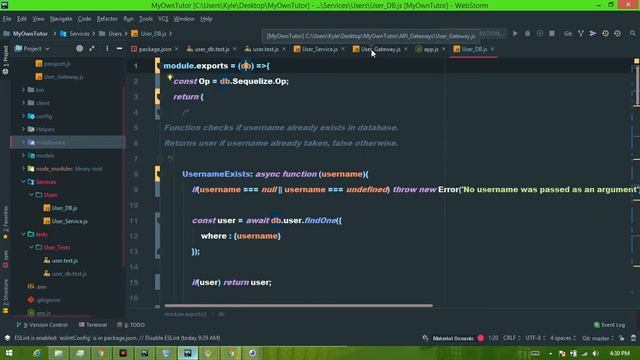640x360 pixels.
Task: Open the Event Log
Action: point(609,325)
